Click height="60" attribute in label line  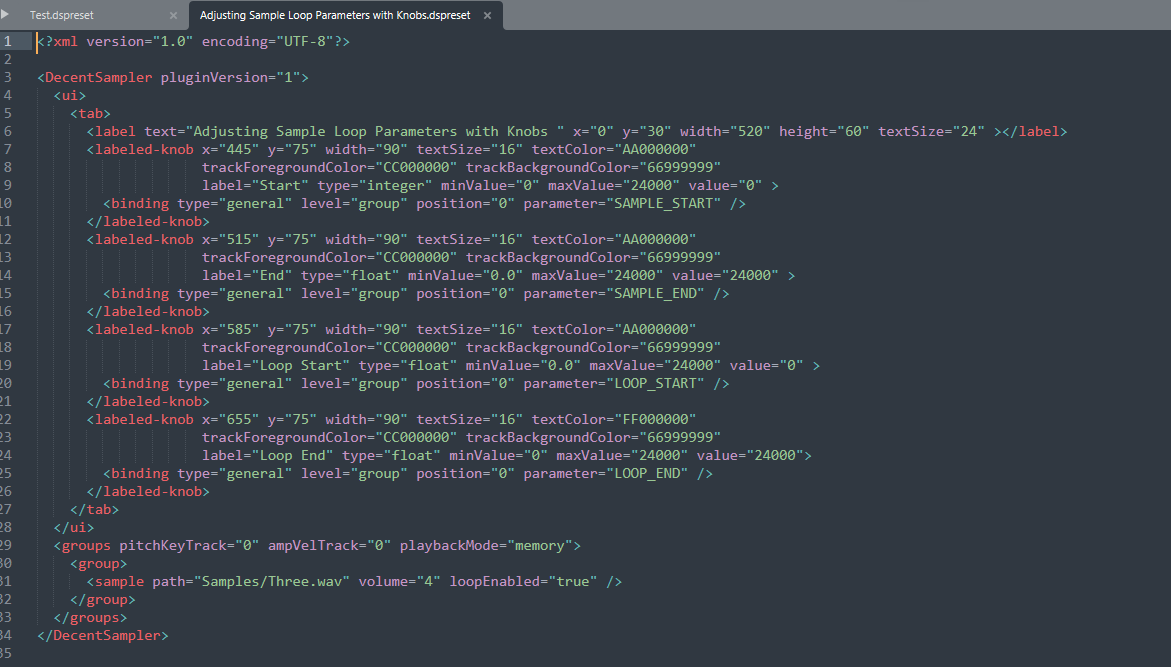pyautogui.click(x=824, y=131)
